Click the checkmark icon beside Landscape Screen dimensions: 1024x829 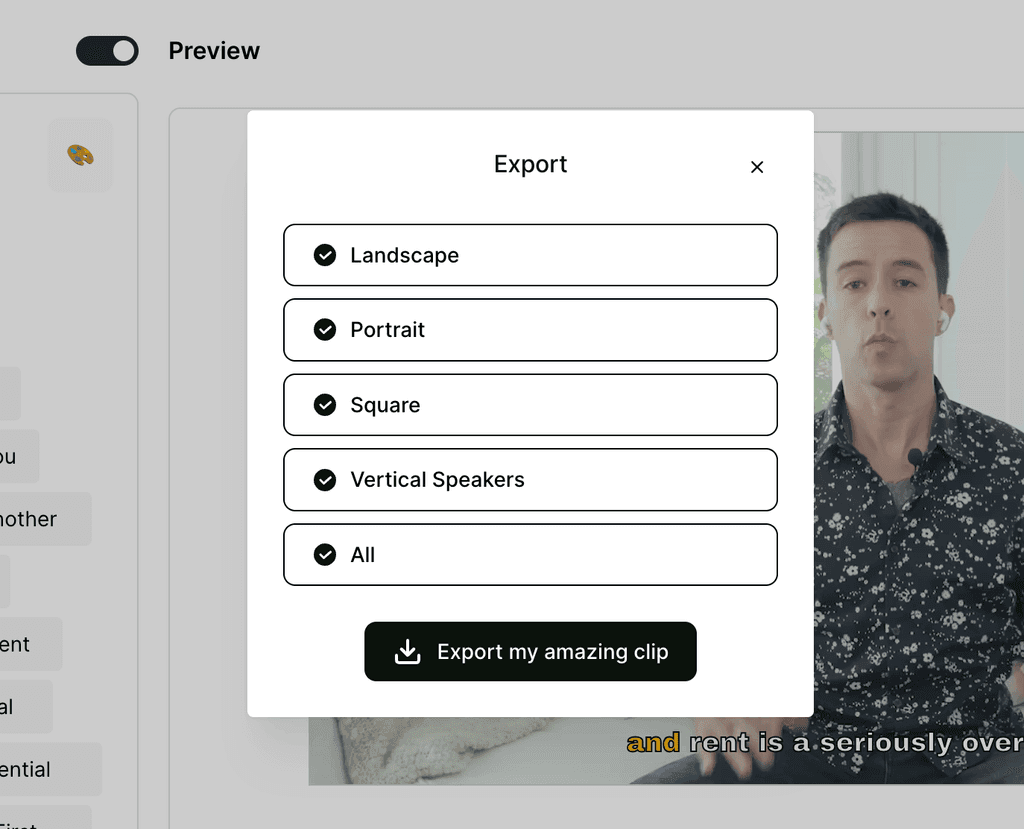tap(325, 255)
